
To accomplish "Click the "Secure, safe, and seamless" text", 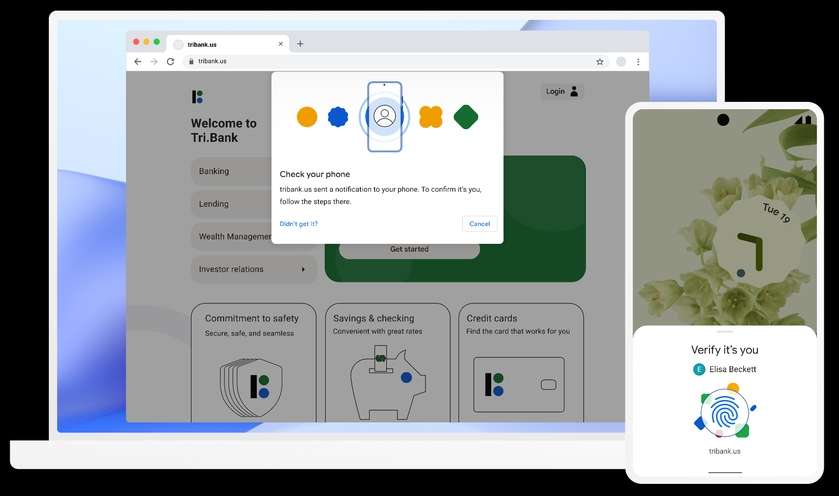I will pyautogui.click(x=249, y=333).
